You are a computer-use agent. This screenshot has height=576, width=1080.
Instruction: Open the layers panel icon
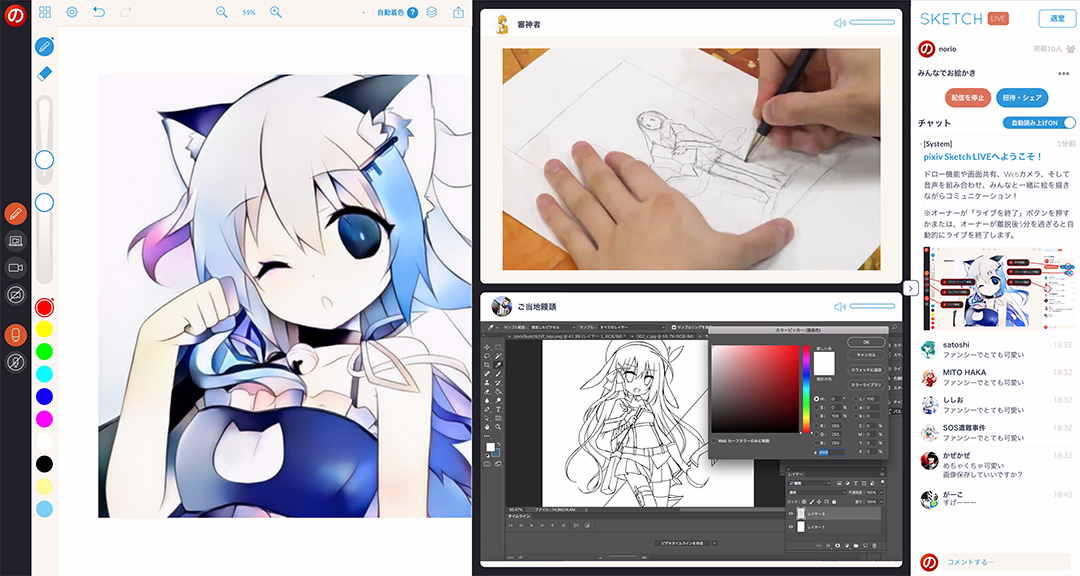click(430, 12)
